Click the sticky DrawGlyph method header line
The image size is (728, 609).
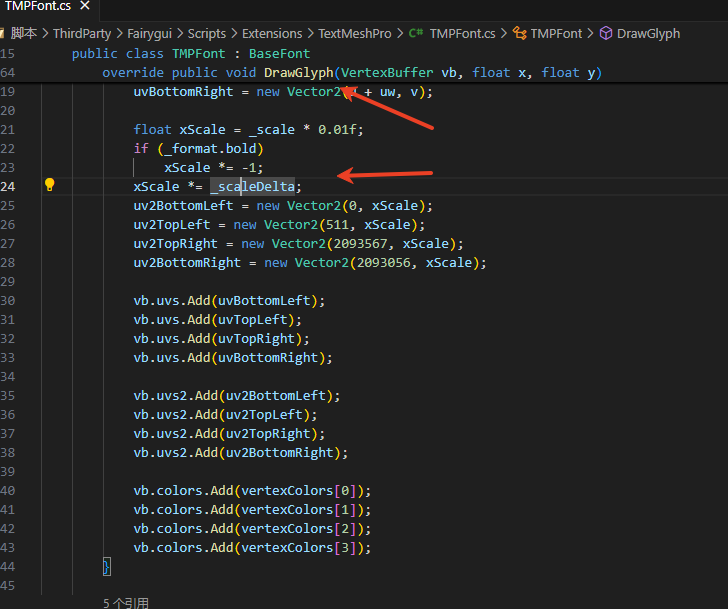click(x=350, y=73)
